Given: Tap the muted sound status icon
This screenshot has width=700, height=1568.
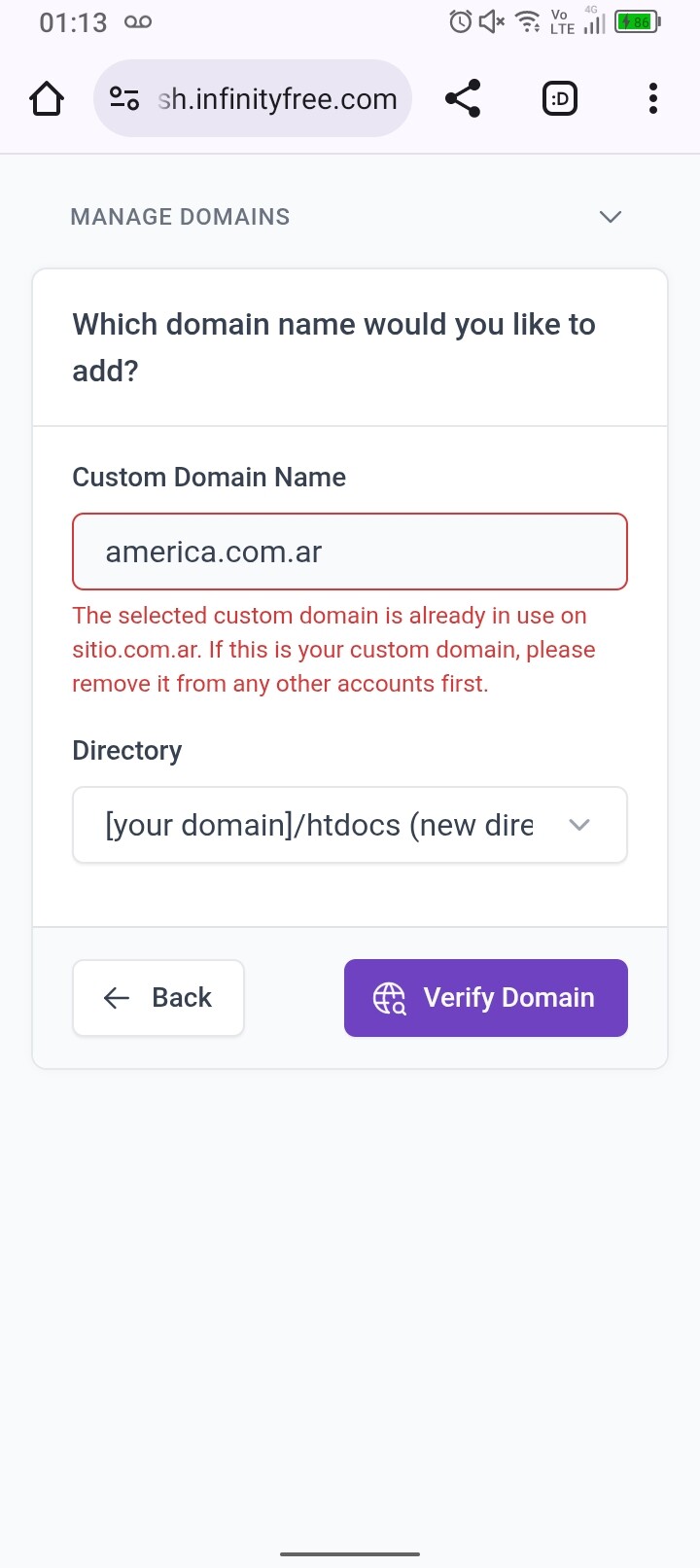Looking at the screenshot, I should (492, 21).
